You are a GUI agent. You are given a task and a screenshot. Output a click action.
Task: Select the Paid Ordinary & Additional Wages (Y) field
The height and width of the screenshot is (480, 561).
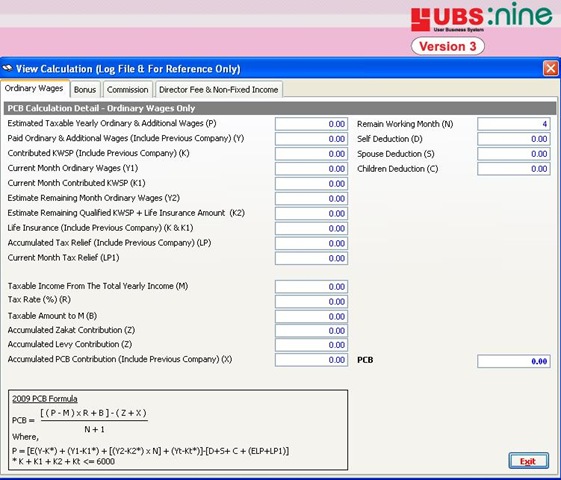point(311,139)
